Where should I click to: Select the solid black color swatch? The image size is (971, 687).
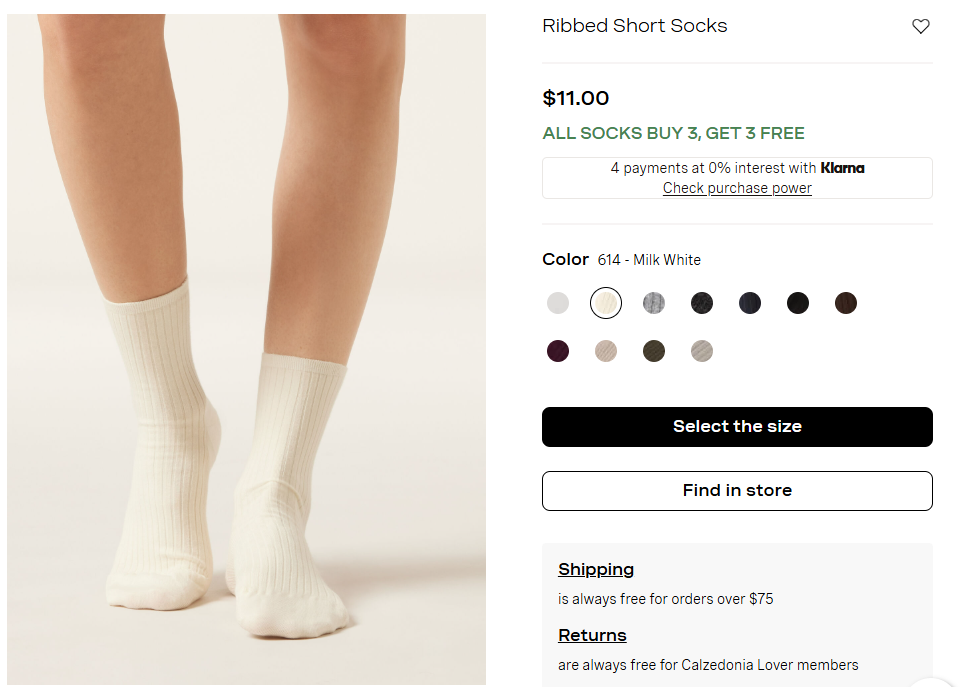pos(798,303)
